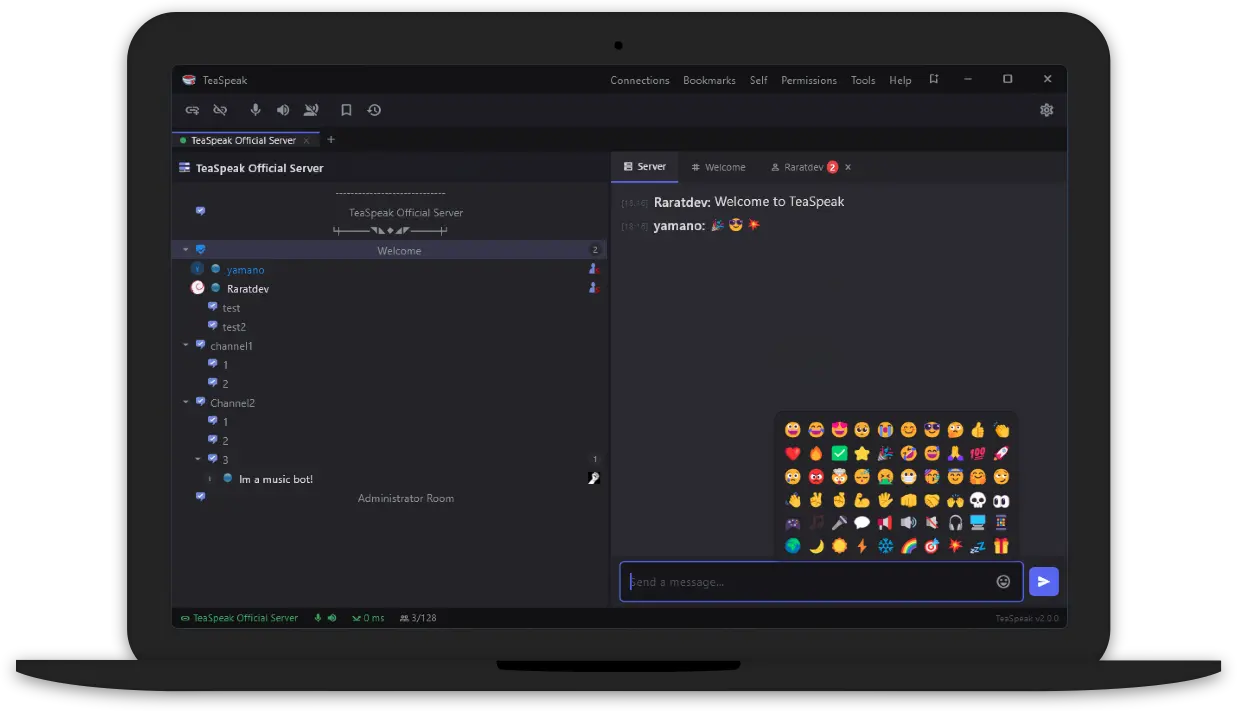
Task: Collapse the Welcome channel arrow
Action: tap(185, 250)
